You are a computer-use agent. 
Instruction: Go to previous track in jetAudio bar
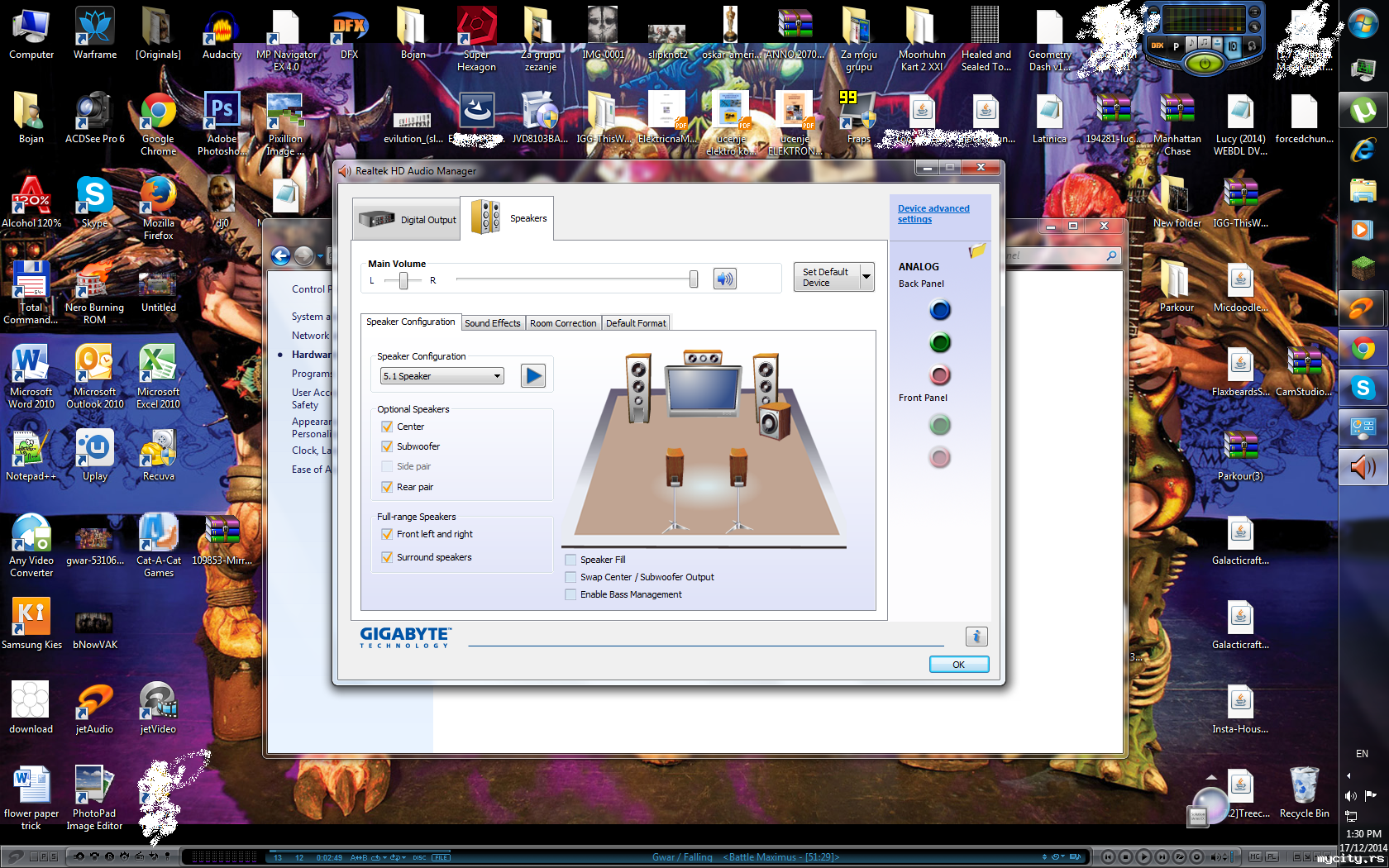point(1108,857)
